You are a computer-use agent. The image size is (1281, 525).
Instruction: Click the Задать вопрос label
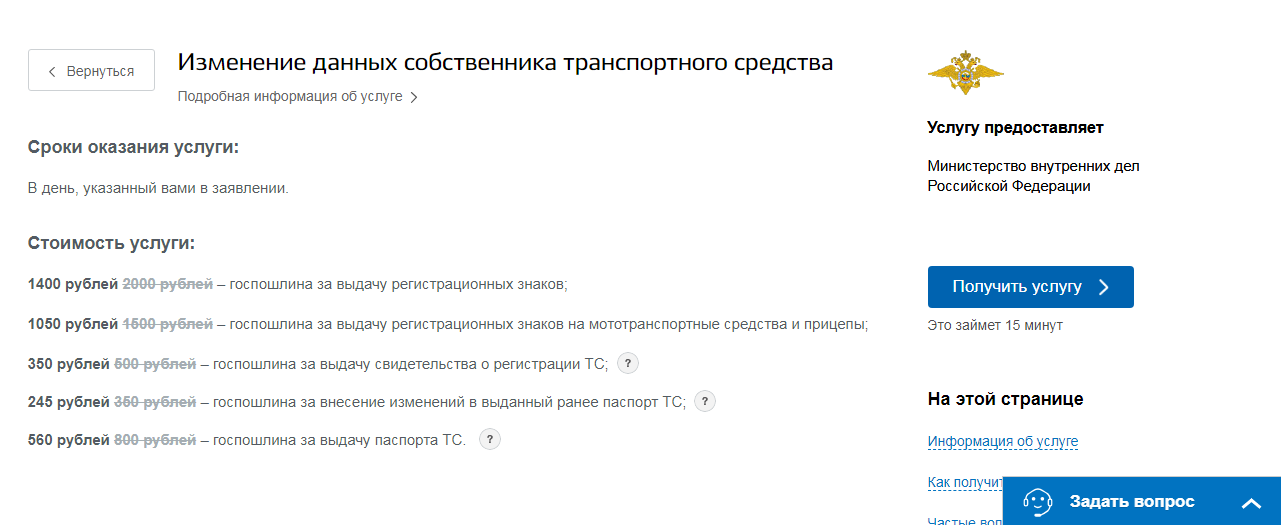pos(1132,502)
